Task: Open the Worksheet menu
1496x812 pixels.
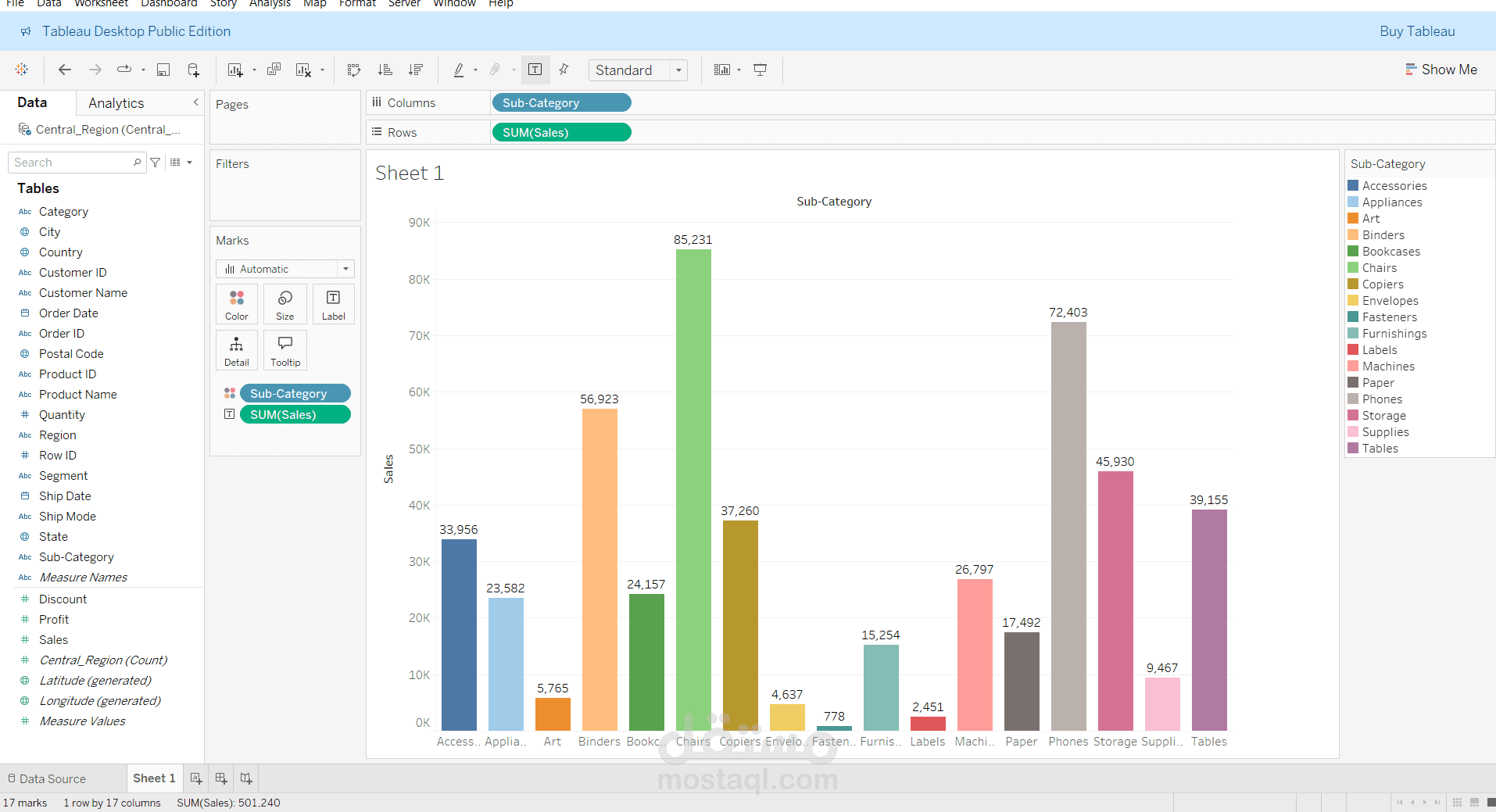Action: coord(102,4)
